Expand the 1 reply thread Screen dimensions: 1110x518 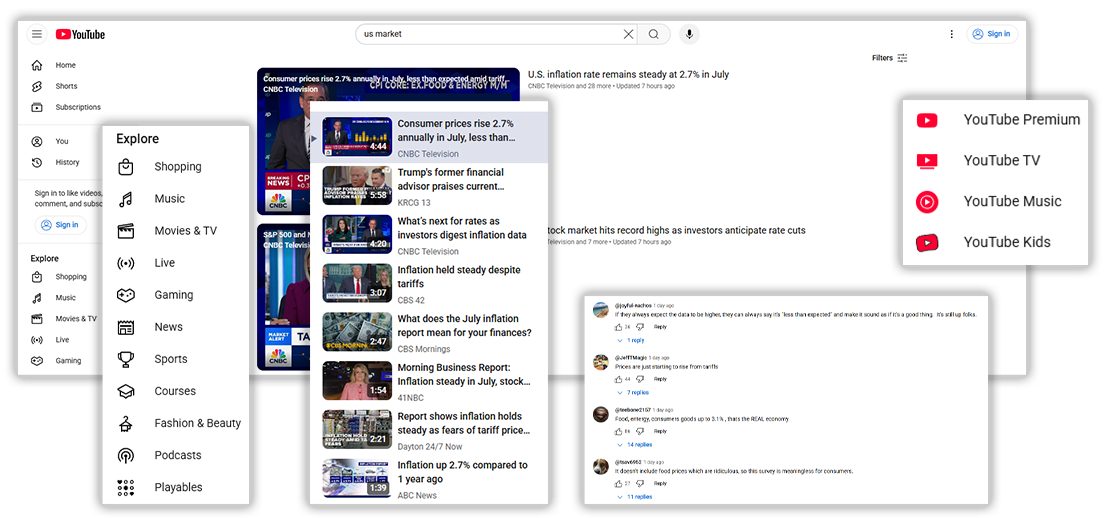pos(631,340)
